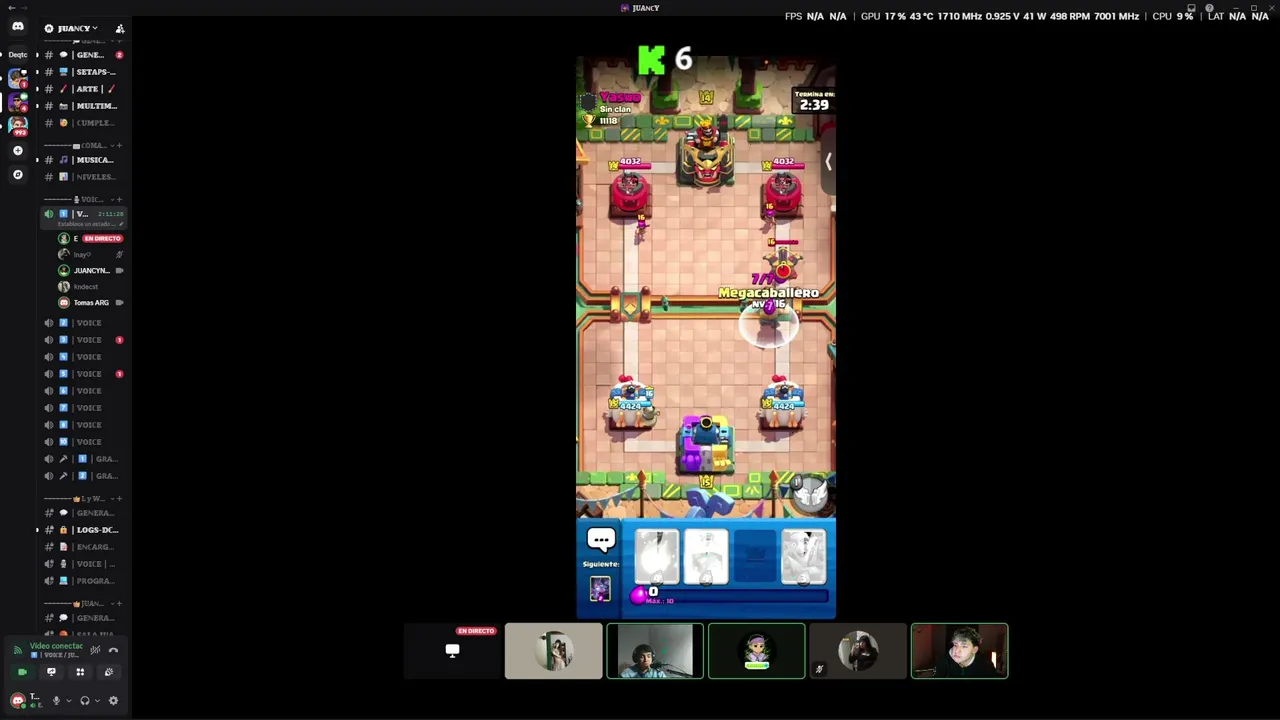Image resolution: width=1280 pixels, height=720 pixels.
Task: Click the green voice connection signal icon
Action: click(17, 650)
